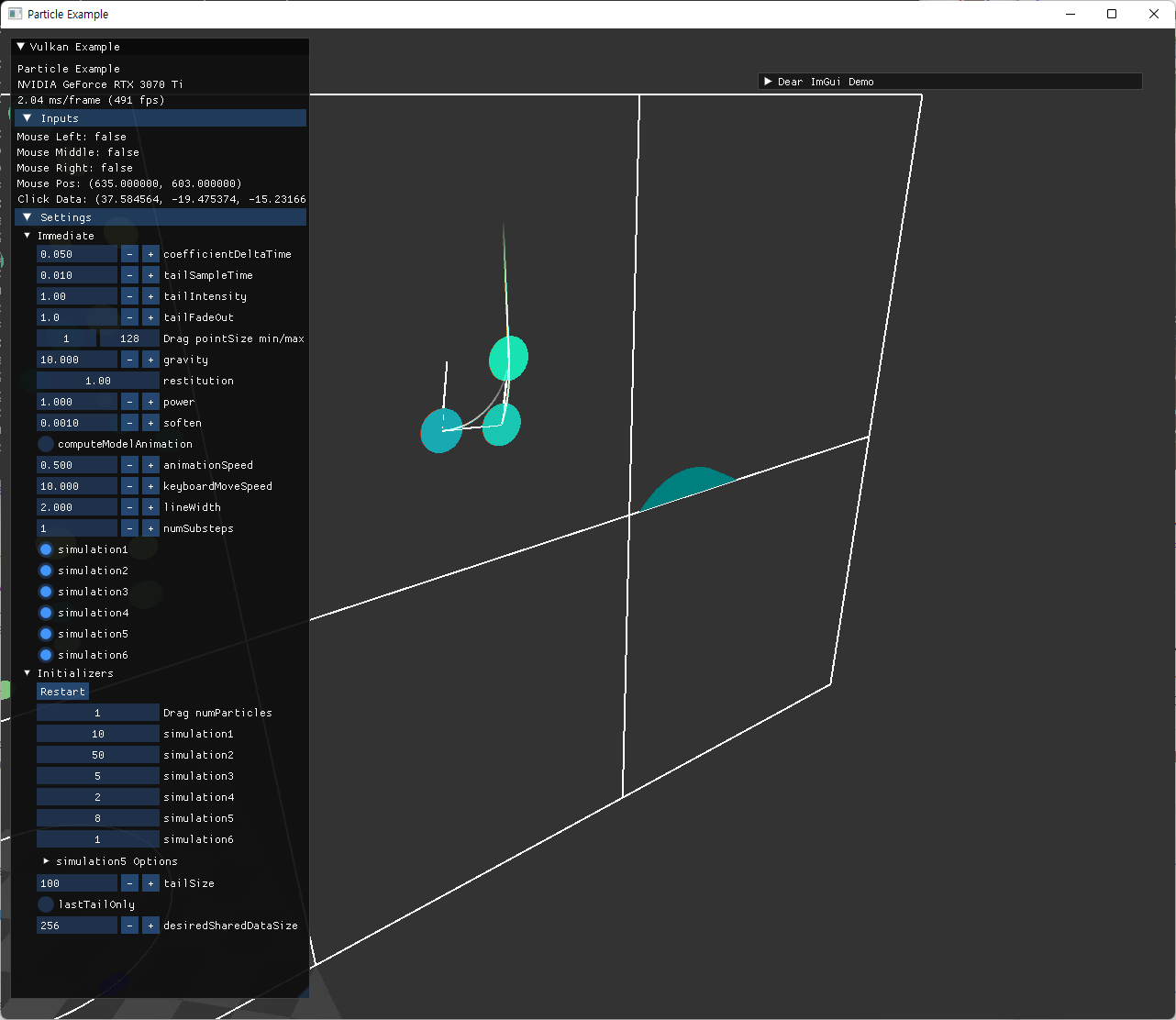This screenshot has height=1020, width=1176.
Task: Increase keyboardMoveSpeed with plus button
Action: pos(150,486)
